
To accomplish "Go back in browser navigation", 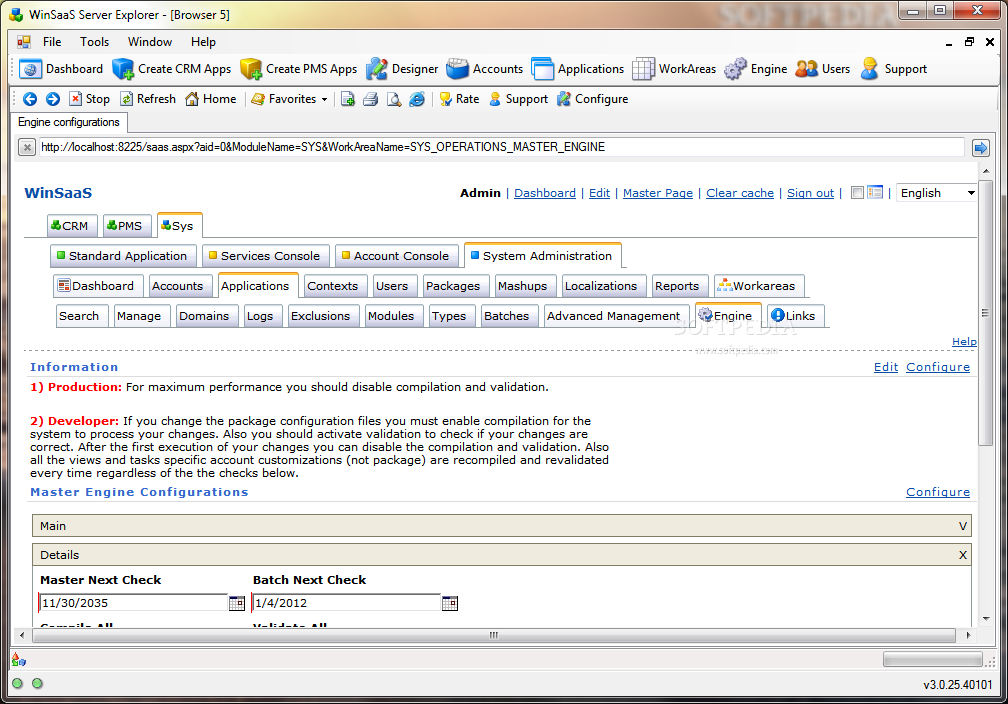I will click(x=30, y=99).
